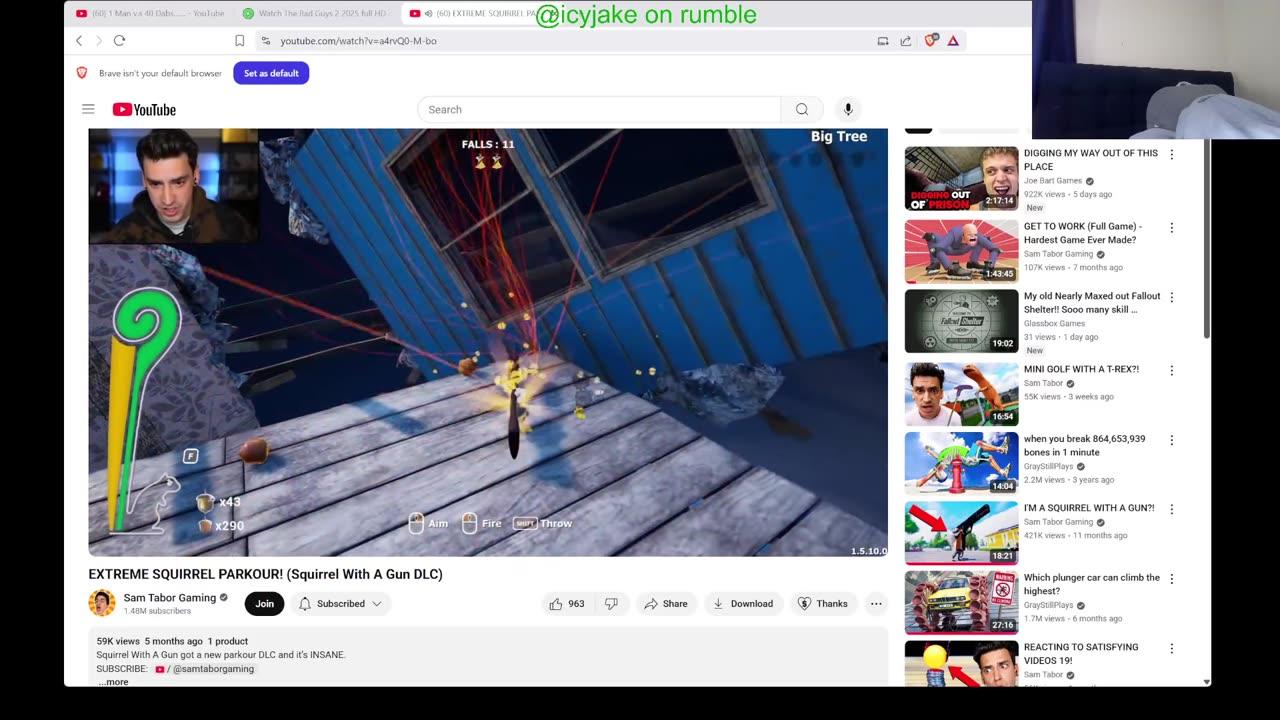Image resolution: width=1280 pixels, height=720 pixels.
Task: Send Thanks to creator
Action: 822,603
